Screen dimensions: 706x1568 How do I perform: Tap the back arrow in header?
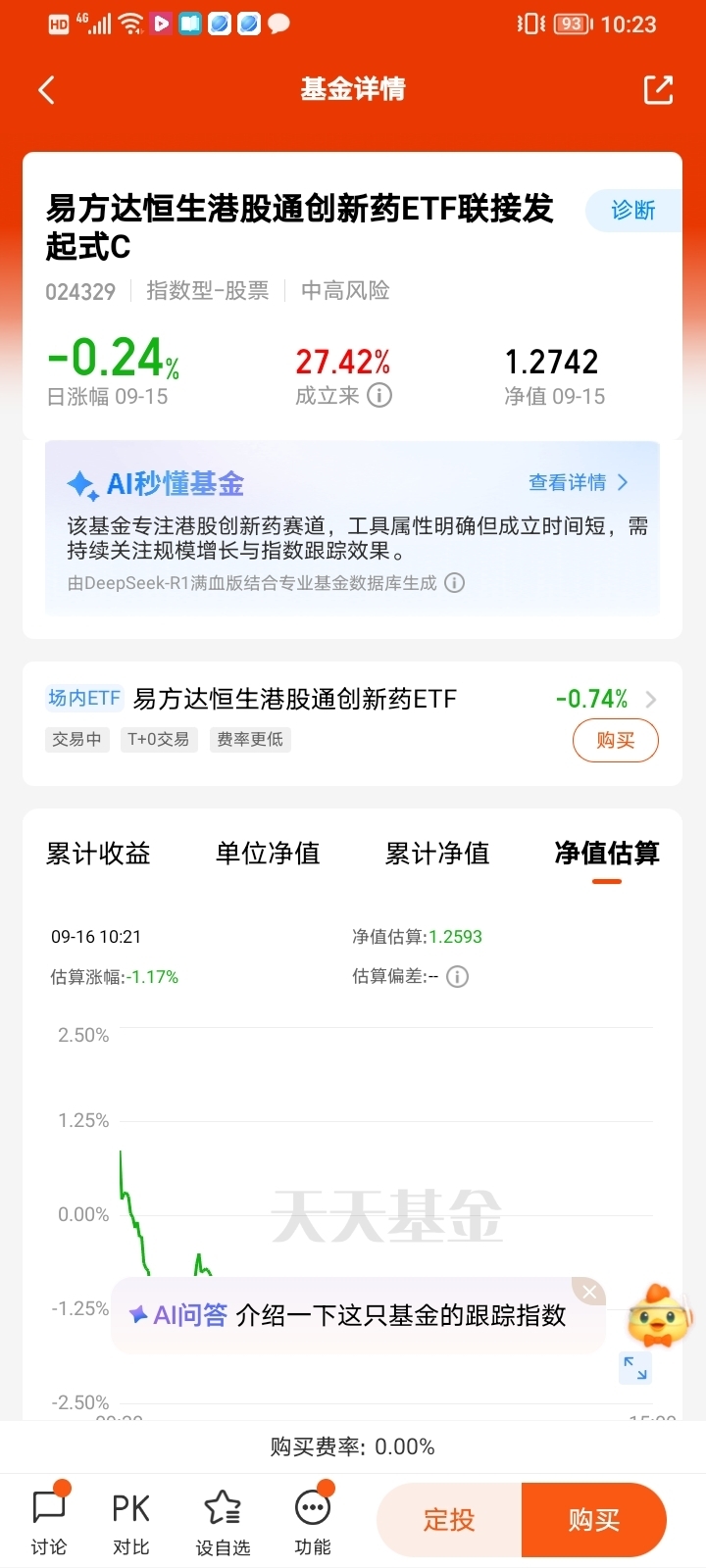pyautogui.click(x=46, y=90)
